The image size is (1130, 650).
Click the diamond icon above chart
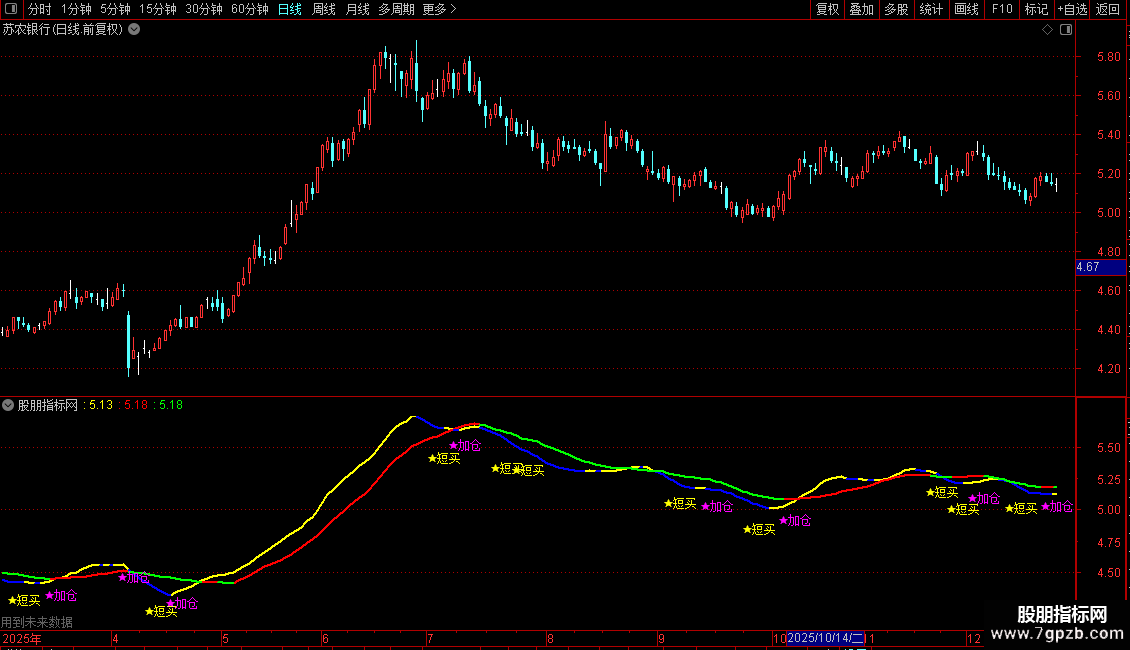[1048, 30]
